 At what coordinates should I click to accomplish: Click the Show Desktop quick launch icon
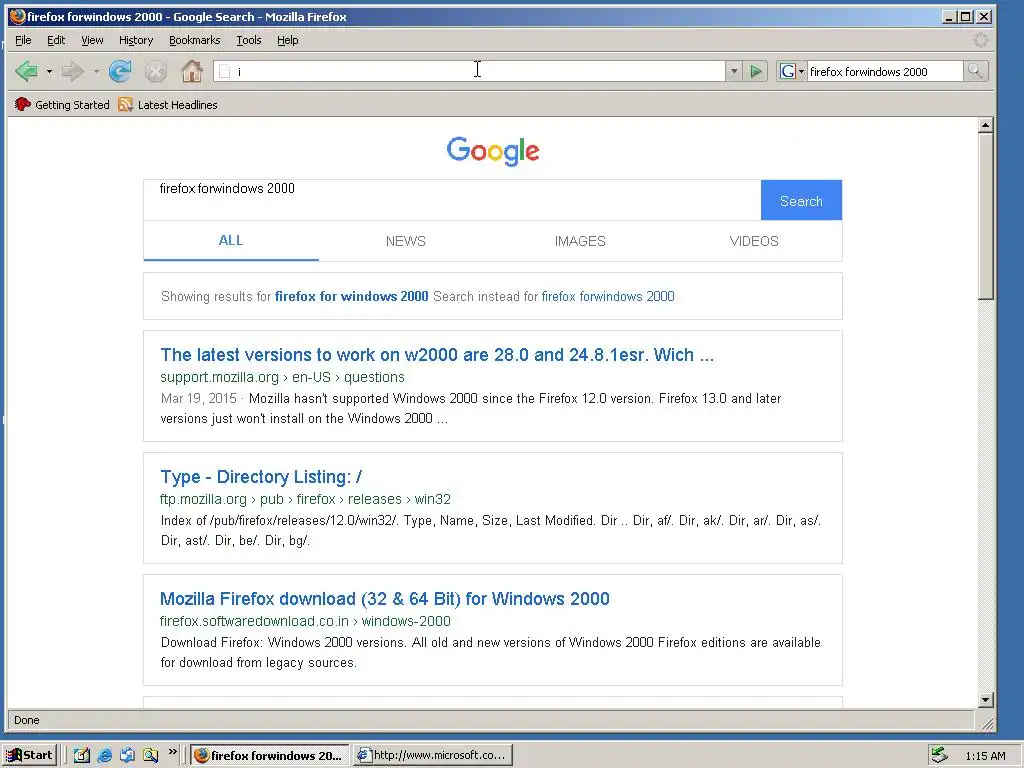point(82,755)
